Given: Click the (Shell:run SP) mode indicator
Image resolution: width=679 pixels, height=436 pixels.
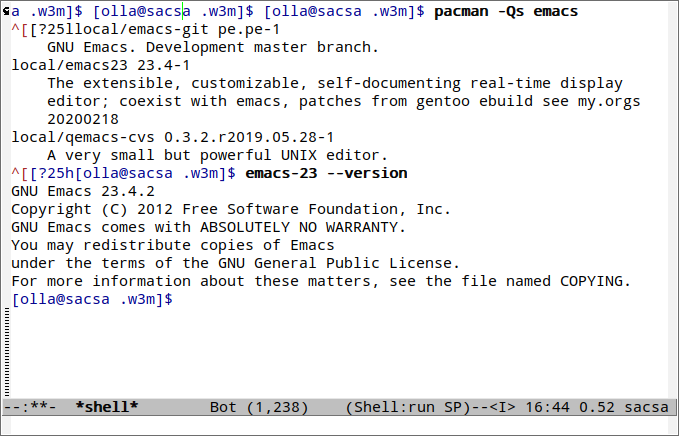Looking at the screenshot, I should (x=408, y=407).
